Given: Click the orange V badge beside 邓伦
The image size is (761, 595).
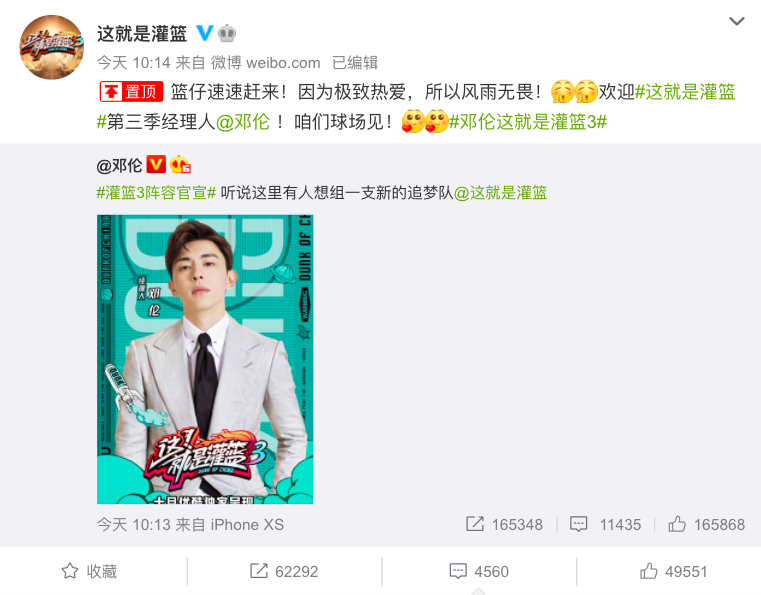Looking at the screenshot, I should click(x=156, y=164).
